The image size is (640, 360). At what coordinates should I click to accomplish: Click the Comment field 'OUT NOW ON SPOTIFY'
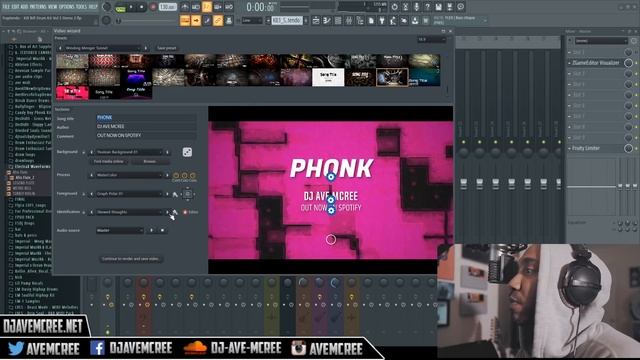(146, 136)
